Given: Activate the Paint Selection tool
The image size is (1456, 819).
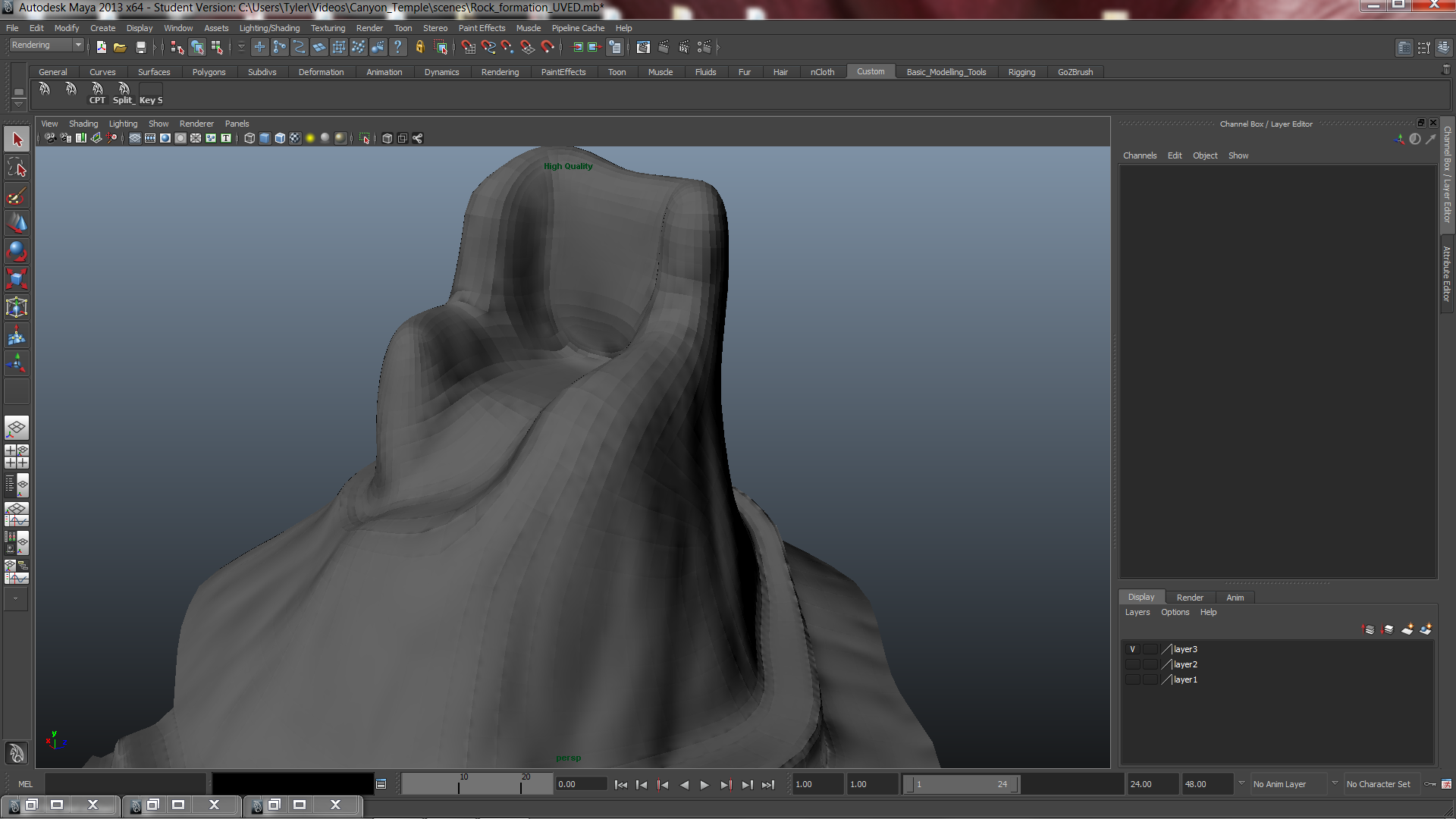Looking at the screenshot, I should click(17, 196).
